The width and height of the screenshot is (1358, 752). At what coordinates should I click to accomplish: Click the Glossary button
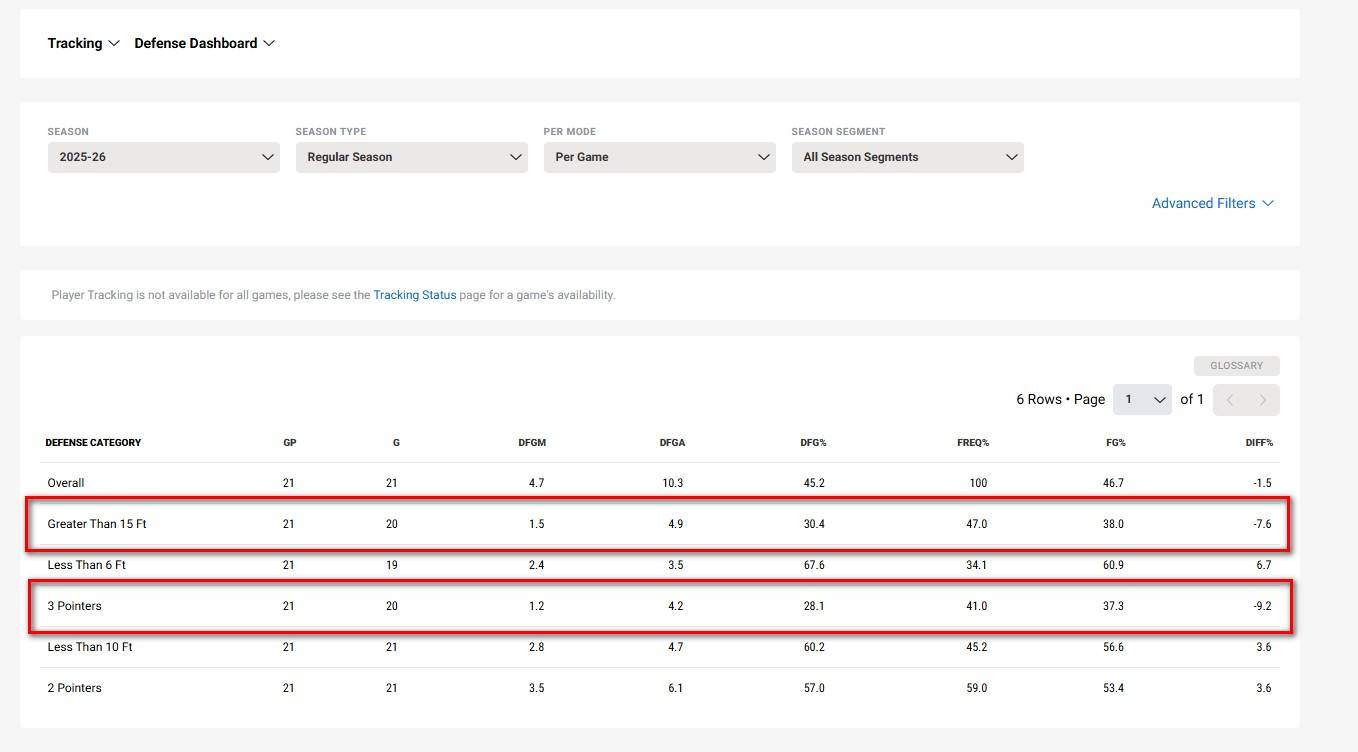[1236, 366]
